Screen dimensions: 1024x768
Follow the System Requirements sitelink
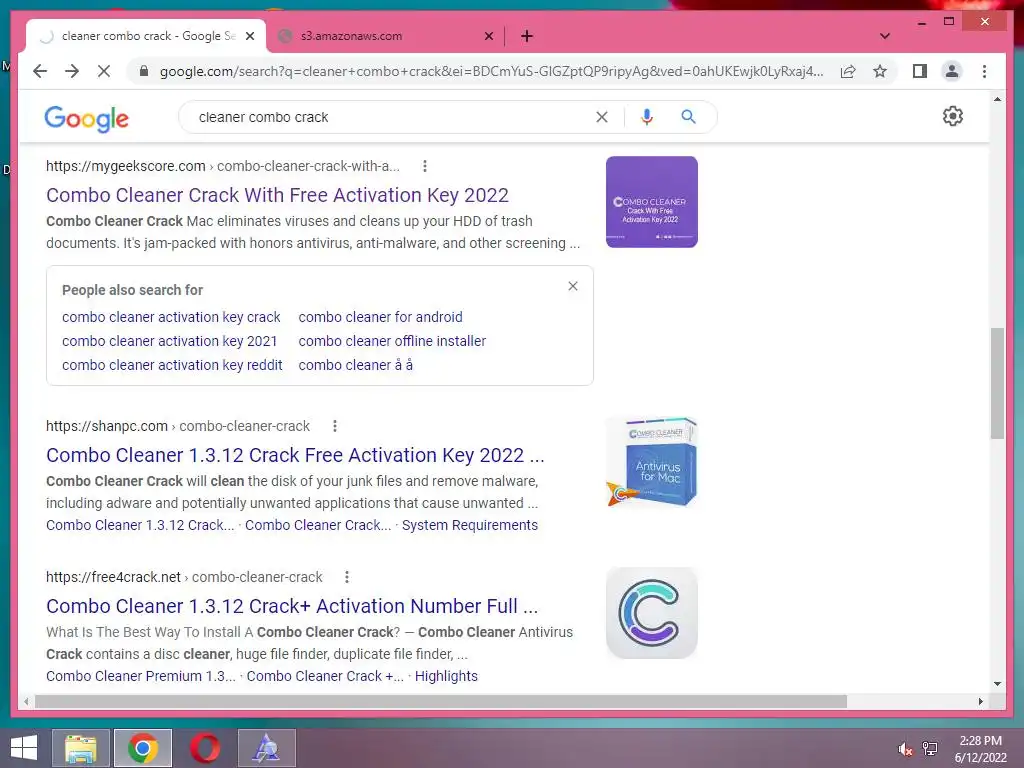[470, 525]
